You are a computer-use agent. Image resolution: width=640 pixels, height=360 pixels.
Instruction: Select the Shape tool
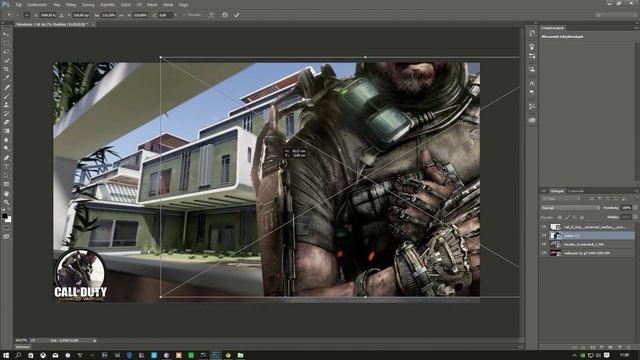coord(6,184)
